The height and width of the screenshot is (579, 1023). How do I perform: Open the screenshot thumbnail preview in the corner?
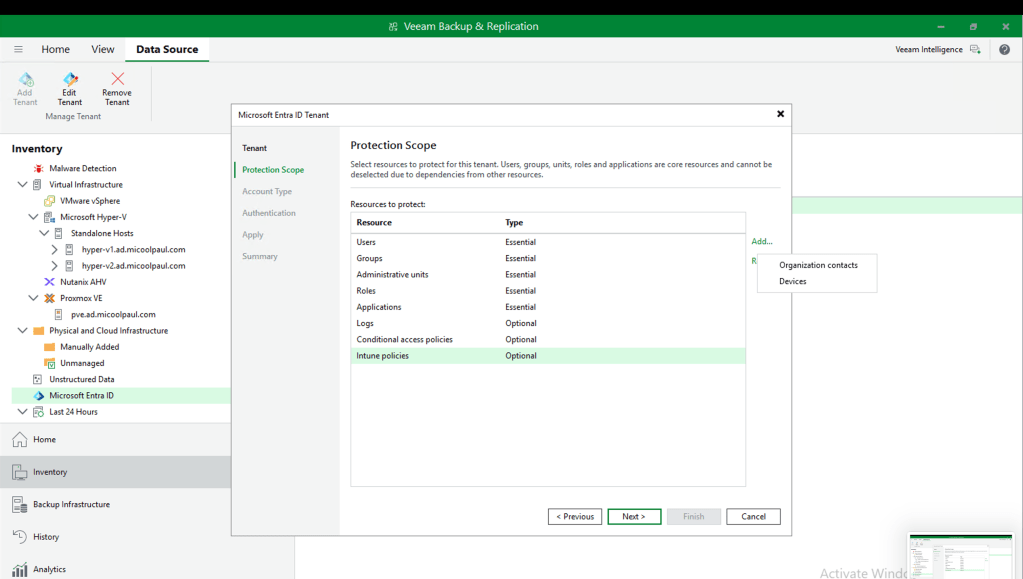[x=962, y=556]
